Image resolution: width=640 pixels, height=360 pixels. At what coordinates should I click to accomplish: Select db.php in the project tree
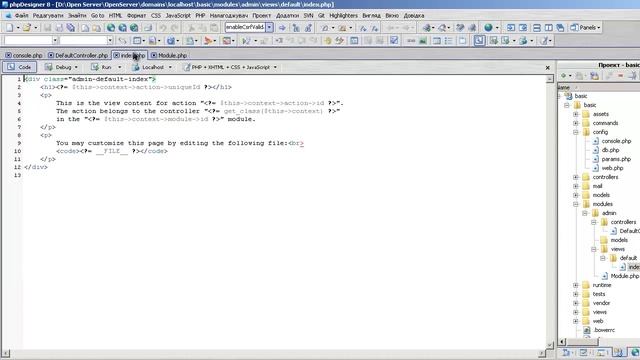pyautogui.click(x=610, y=150)
